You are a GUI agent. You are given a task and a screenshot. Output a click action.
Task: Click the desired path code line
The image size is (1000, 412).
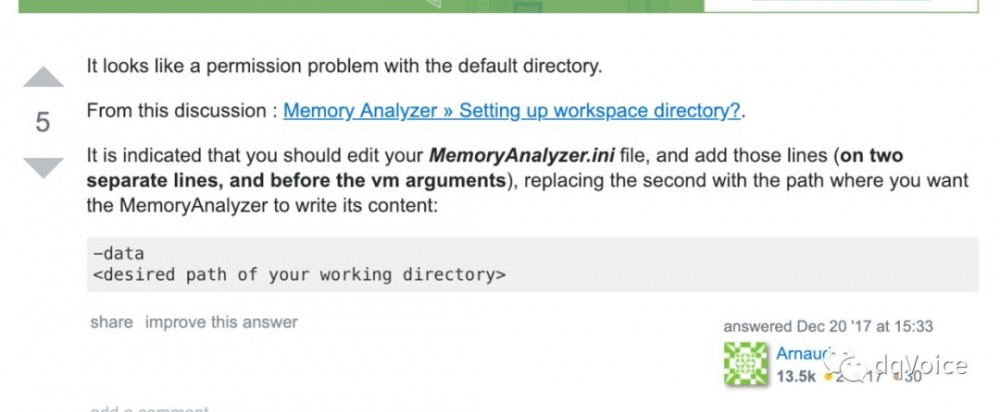[298, 274]
